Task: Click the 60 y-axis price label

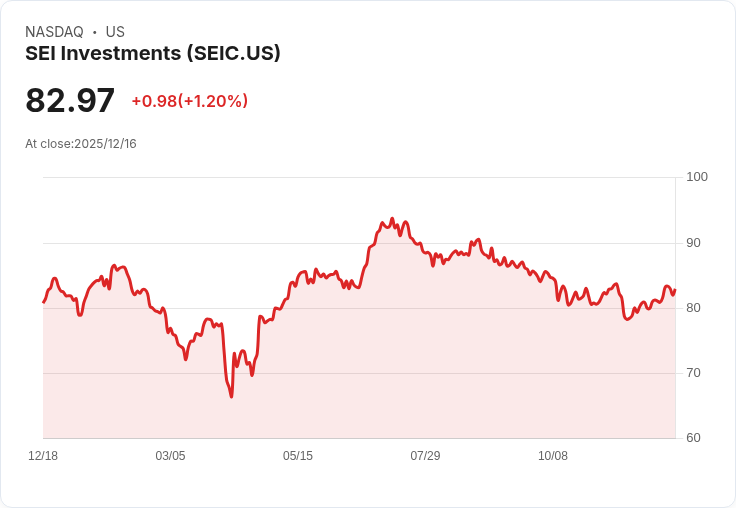Action: click(x=694, y=438)
